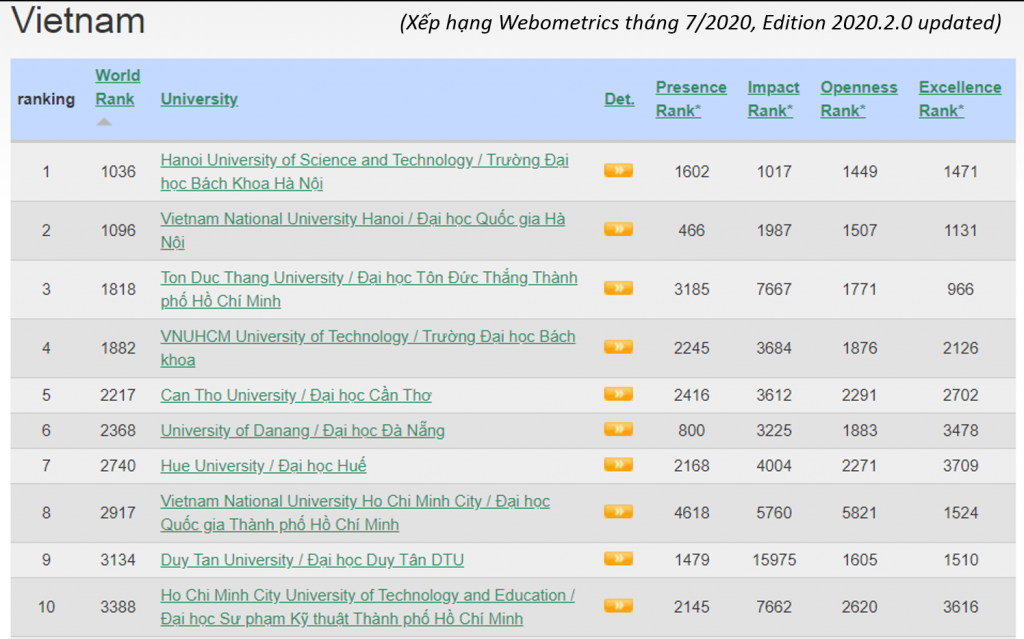The image size is (1024, 639).
Task: Click the Vietnam page heading
Action: [x=78, y=21]
